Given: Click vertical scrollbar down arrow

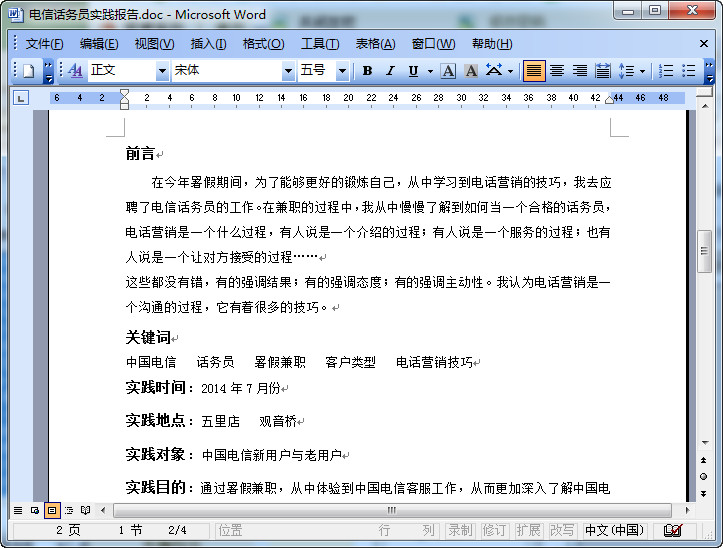Looking at the screenshot, I should (x=705, y=443).
